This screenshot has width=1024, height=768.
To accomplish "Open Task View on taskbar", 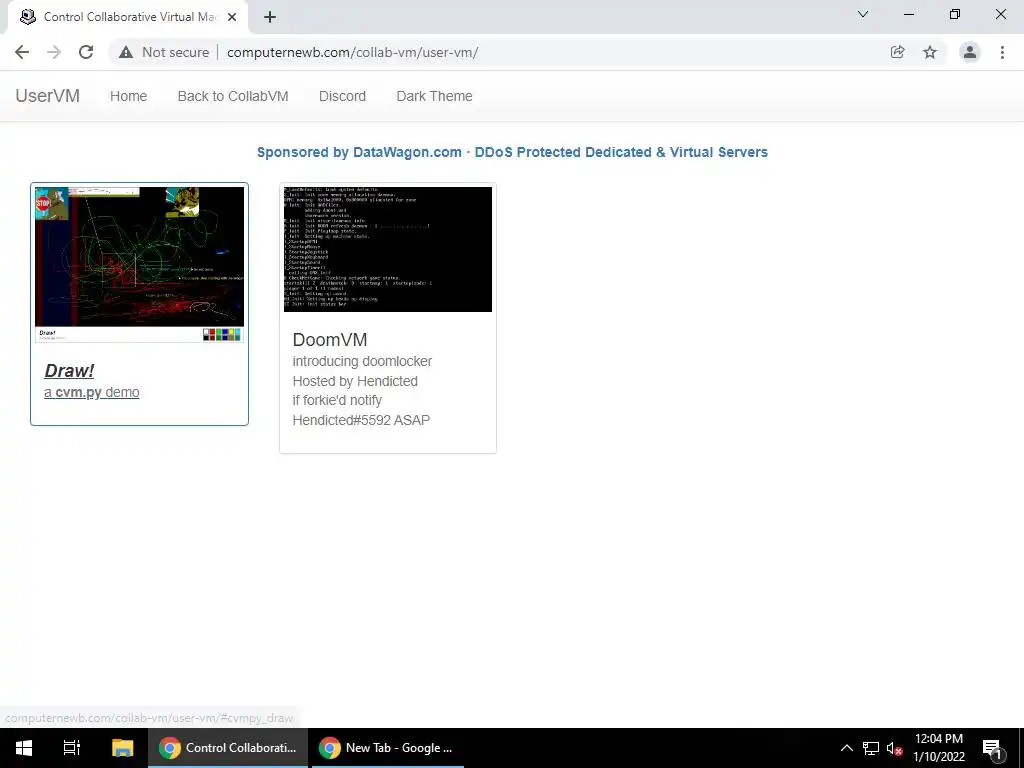I will click(71, 748).
